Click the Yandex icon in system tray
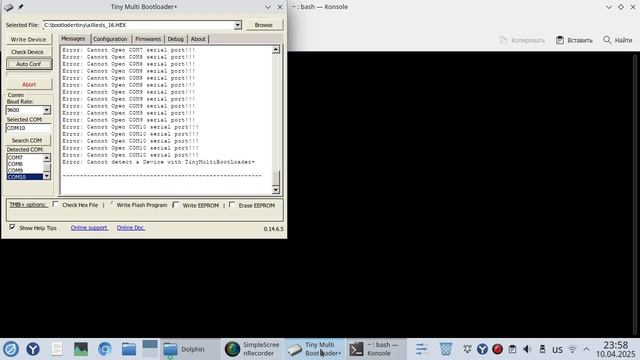 pyautogui.click(x=482, y=349)
